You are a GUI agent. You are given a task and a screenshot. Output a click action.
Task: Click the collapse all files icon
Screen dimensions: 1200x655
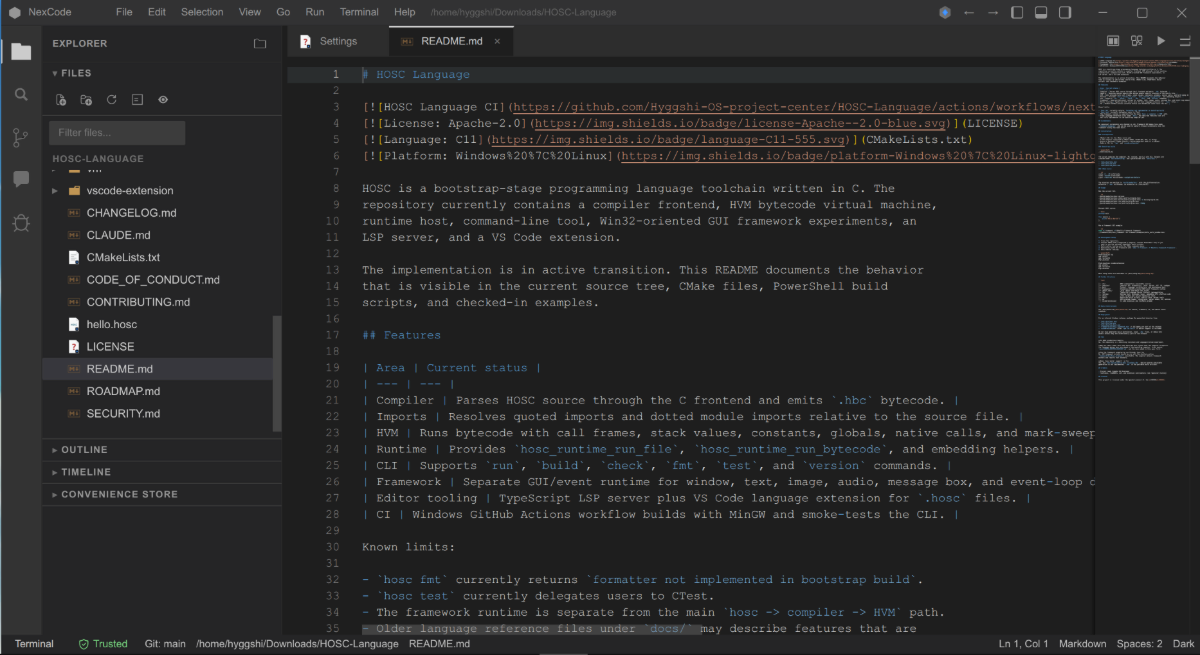(x=137, y=100)
